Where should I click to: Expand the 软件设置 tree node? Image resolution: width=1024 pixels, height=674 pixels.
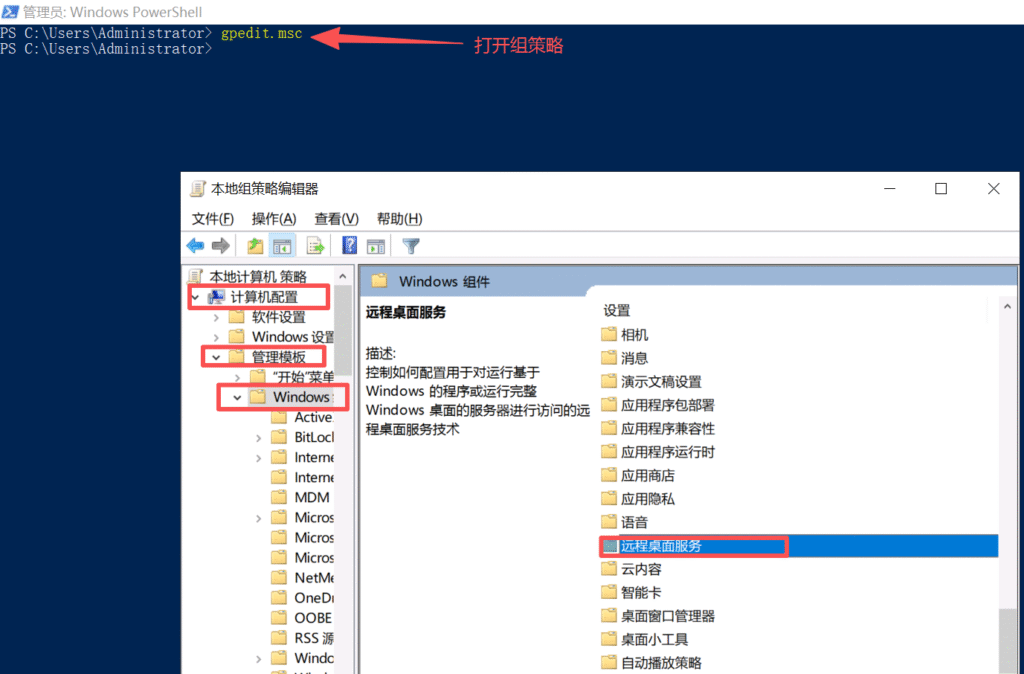coord(216,317)
